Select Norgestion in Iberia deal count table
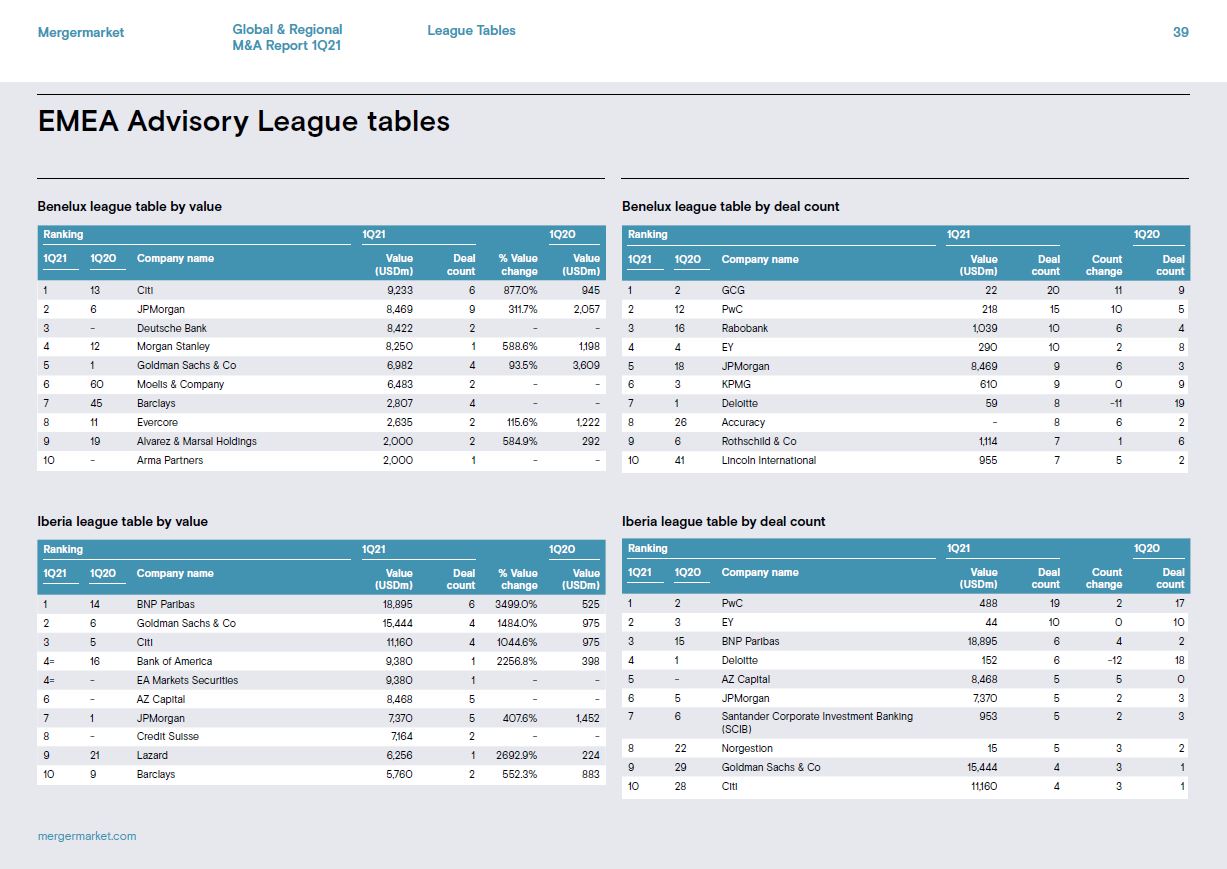The image size is (1227, 869). (747, 748)
